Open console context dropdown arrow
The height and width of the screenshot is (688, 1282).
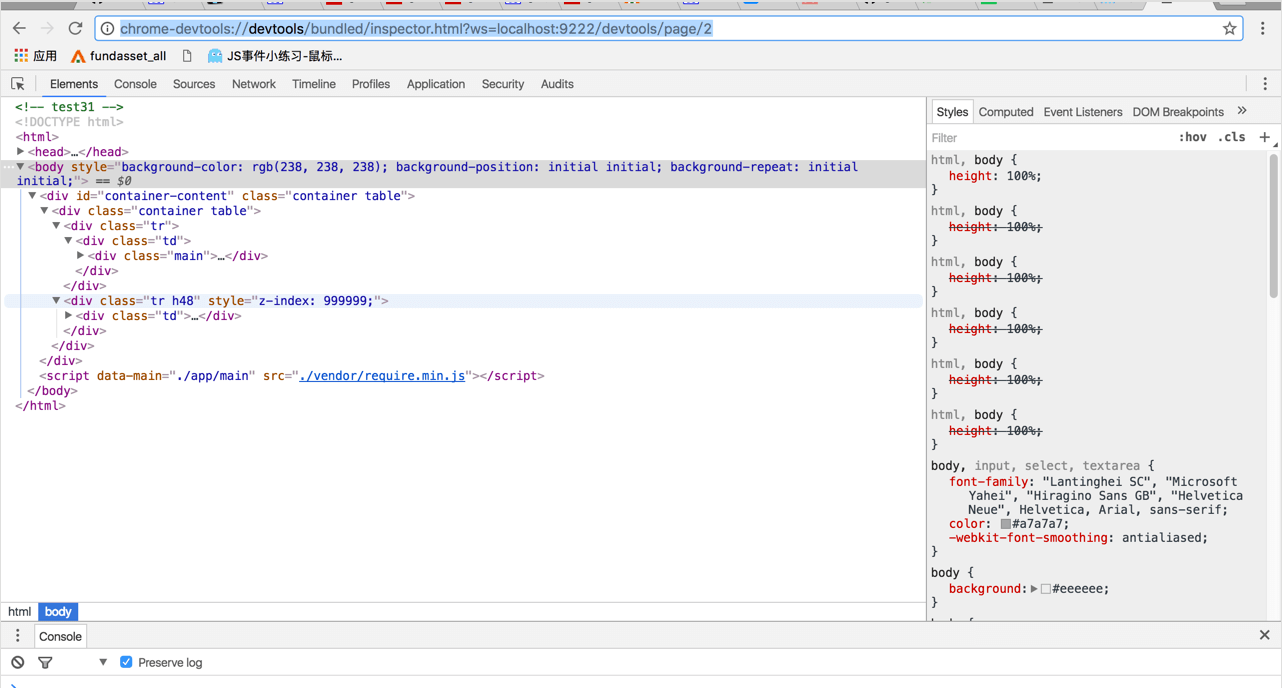(x=103, y=662)
